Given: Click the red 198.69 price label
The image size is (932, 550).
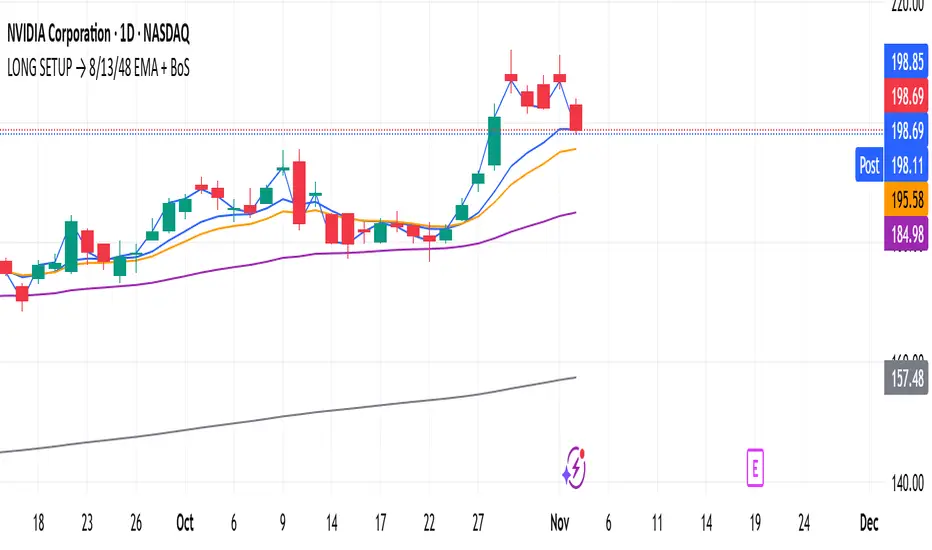Looking at the screenshot, I should click(906, 96).
